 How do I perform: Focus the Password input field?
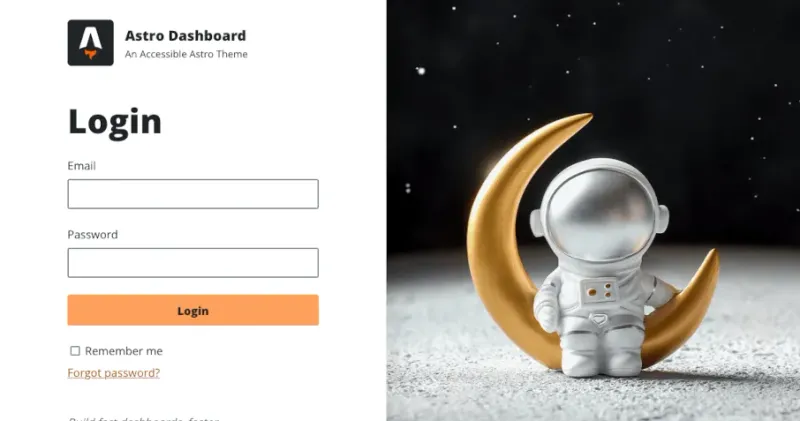[193, 263]
